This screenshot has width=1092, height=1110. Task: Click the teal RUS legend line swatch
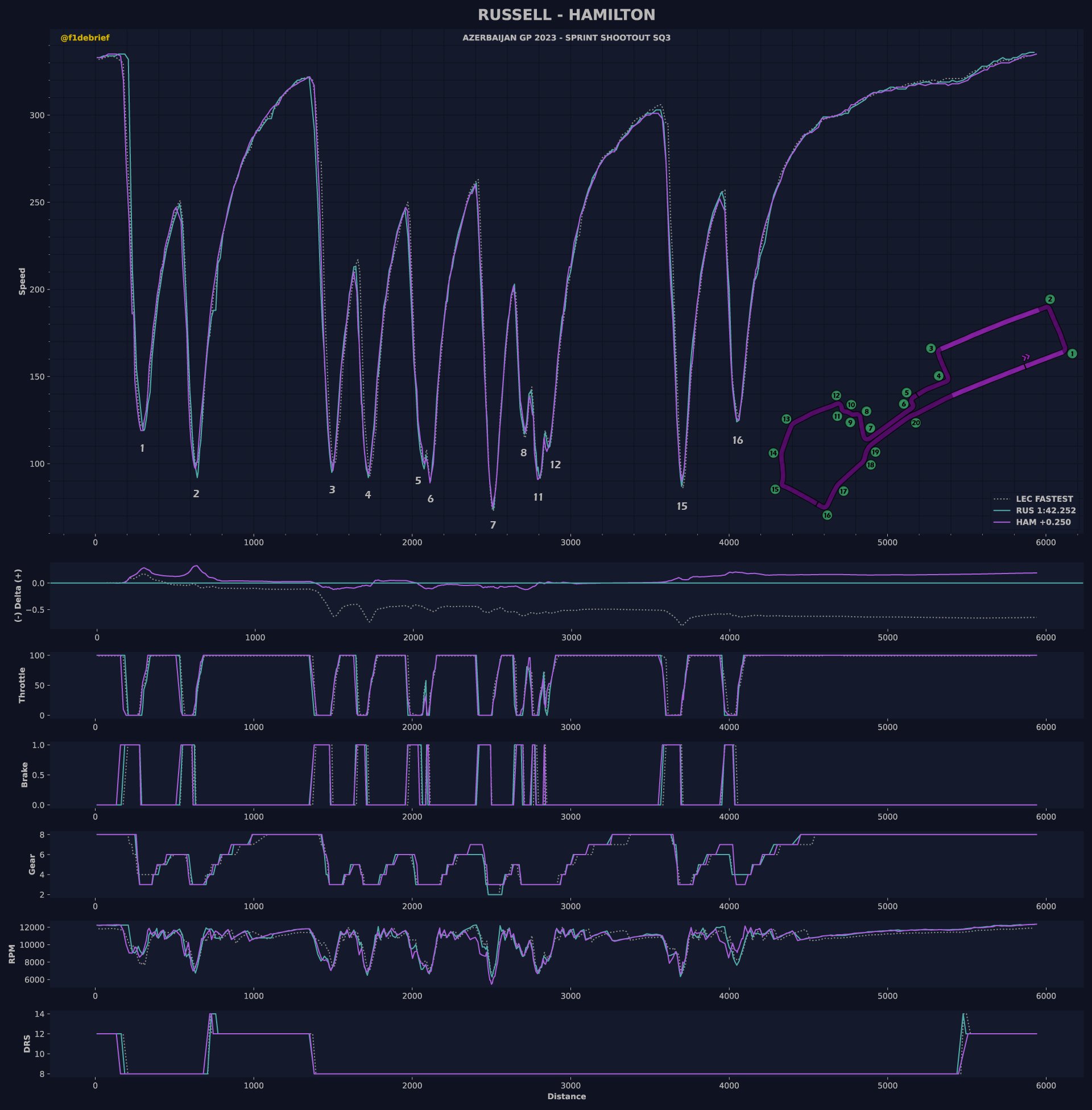tap(1002, 510)
